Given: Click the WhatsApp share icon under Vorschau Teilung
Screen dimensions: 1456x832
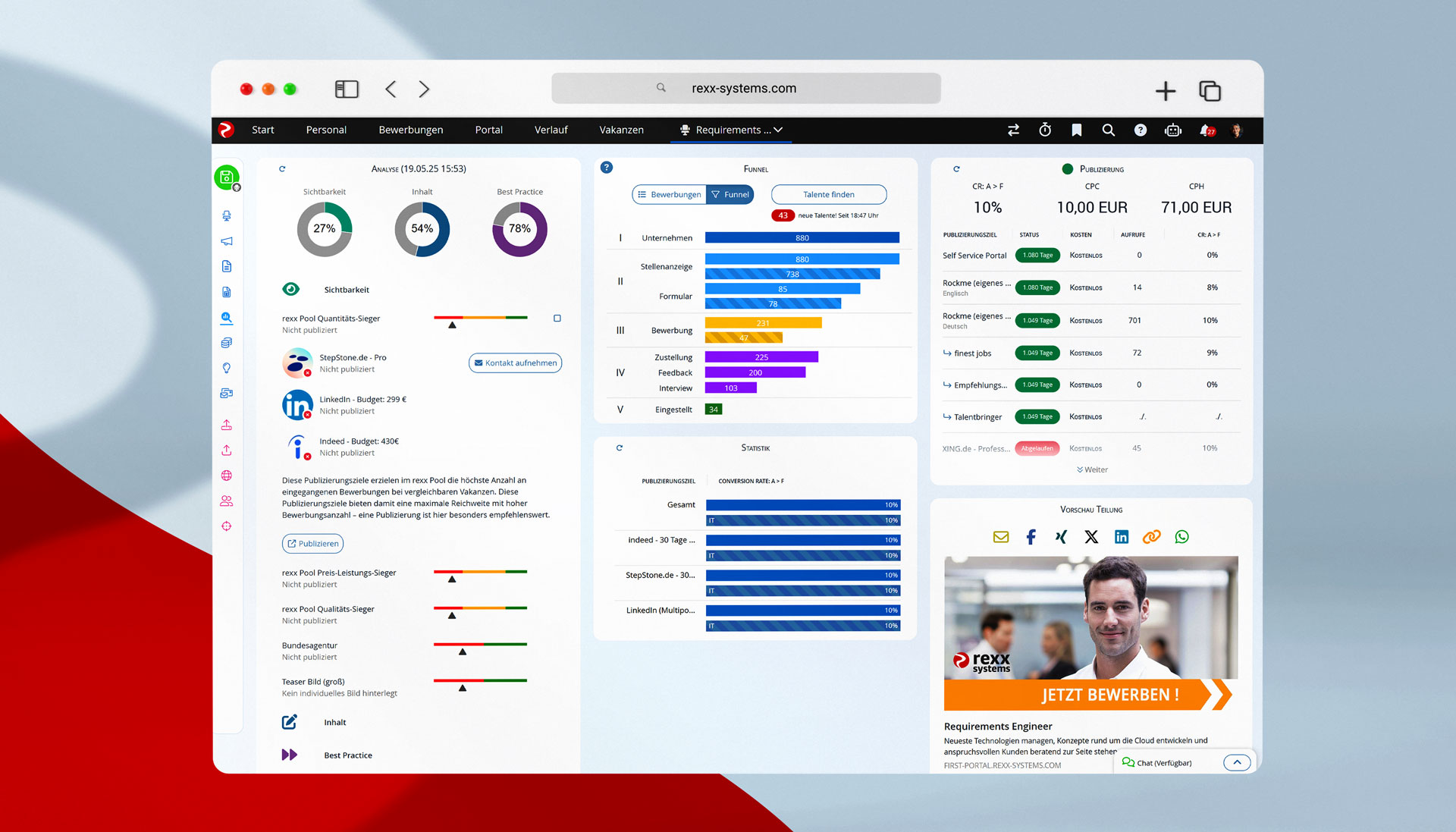Looking at the screenshot, I should 1181,537.
